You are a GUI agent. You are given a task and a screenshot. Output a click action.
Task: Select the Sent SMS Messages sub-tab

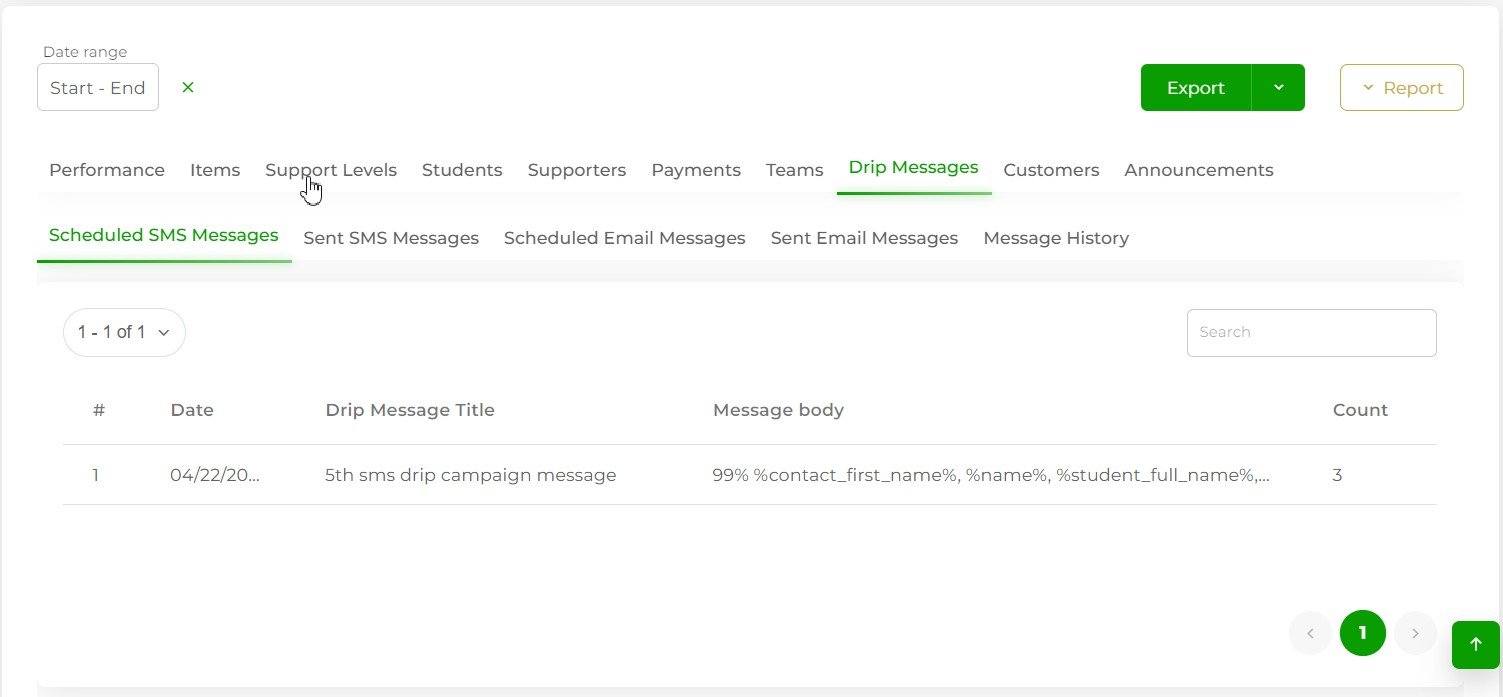tap(390, 238)
